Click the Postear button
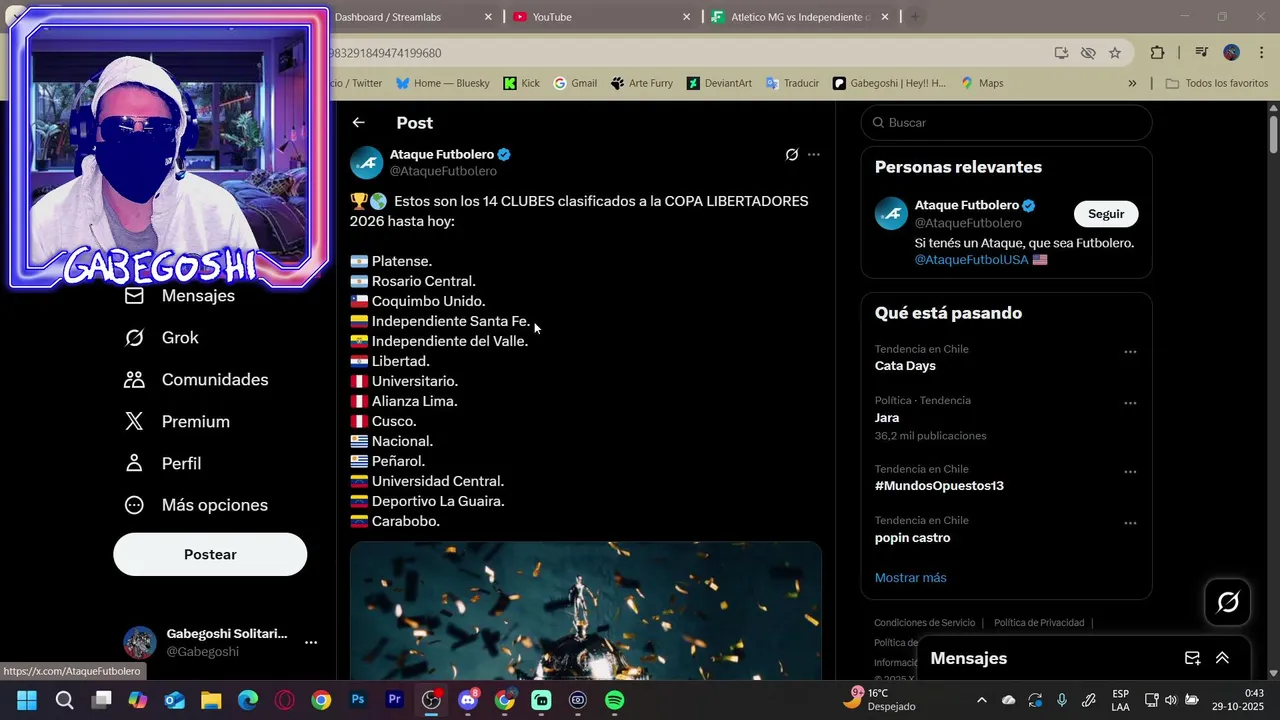The width and height of the screenshot is (1280, 720). (x=210, y=554)
